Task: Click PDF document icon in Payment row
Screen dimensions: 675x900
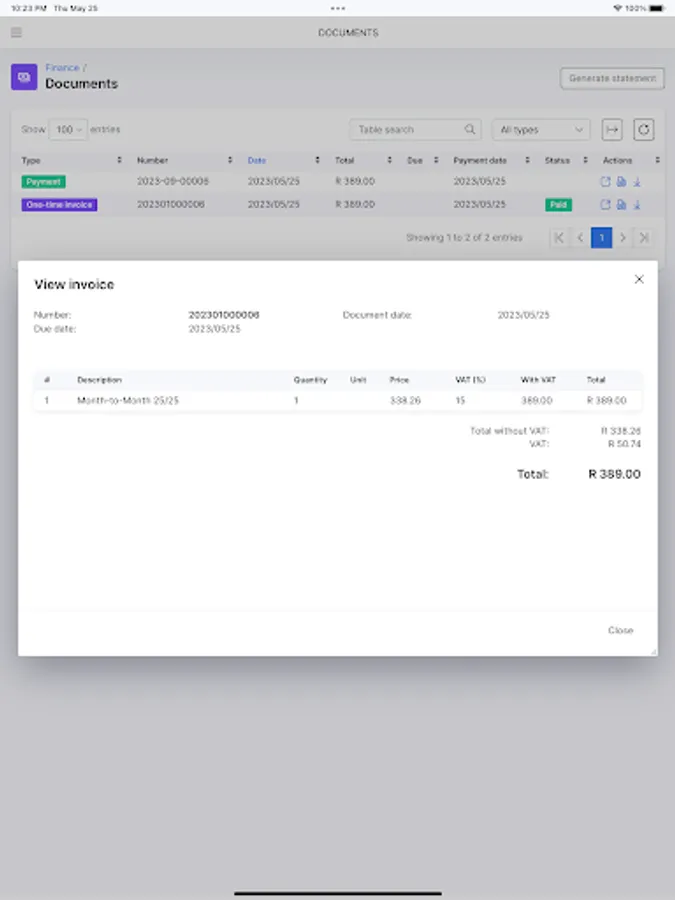Action: [621, 181]
